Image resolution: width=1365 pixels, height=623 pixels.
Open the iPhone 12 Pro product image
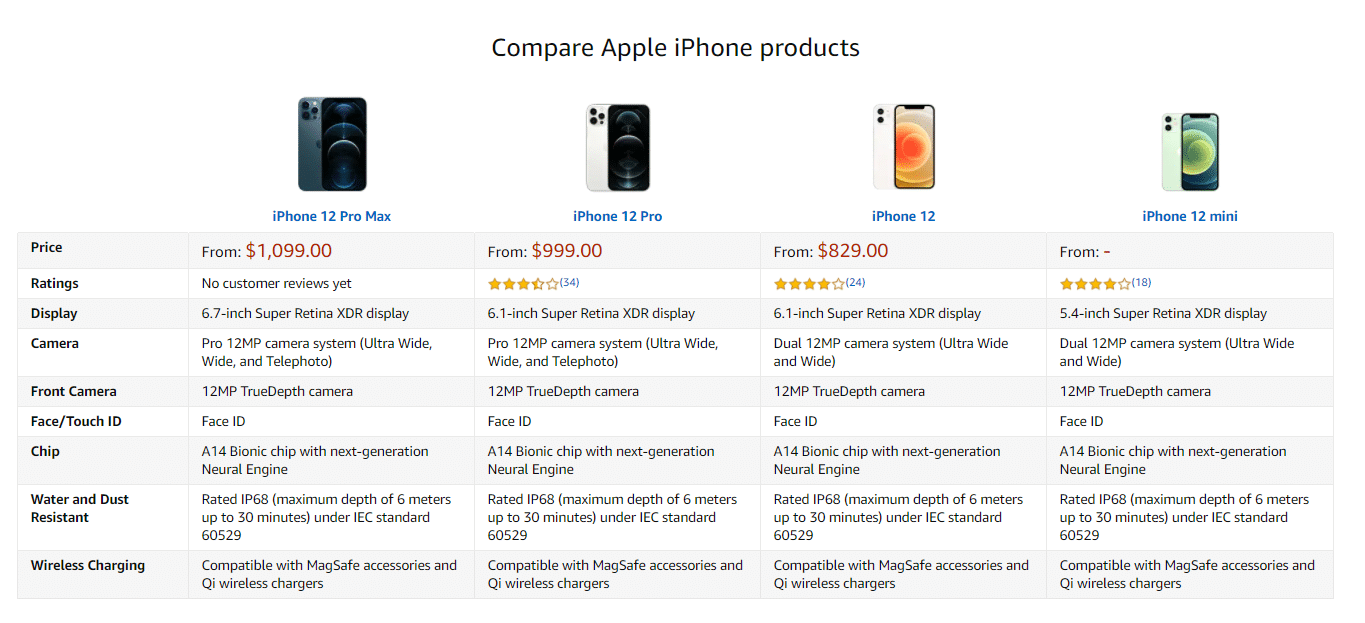[x=618, y=147]
